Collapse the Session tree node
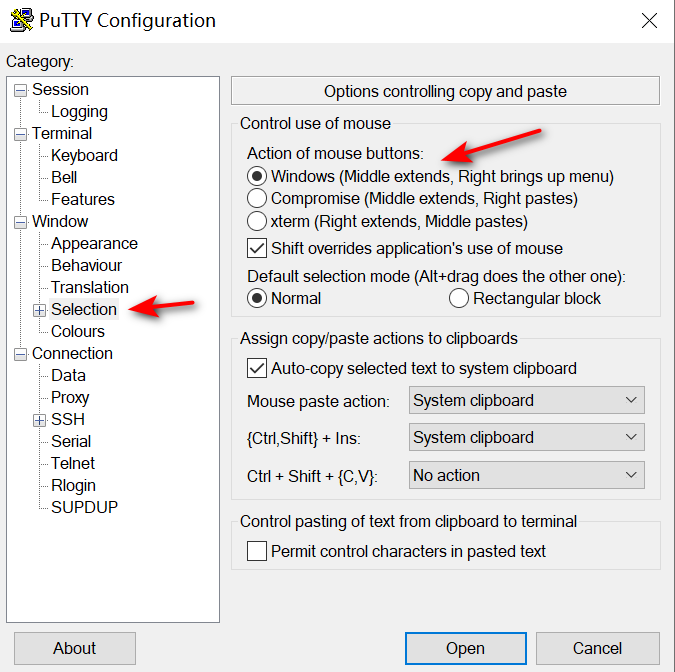 tap(21, 90)
